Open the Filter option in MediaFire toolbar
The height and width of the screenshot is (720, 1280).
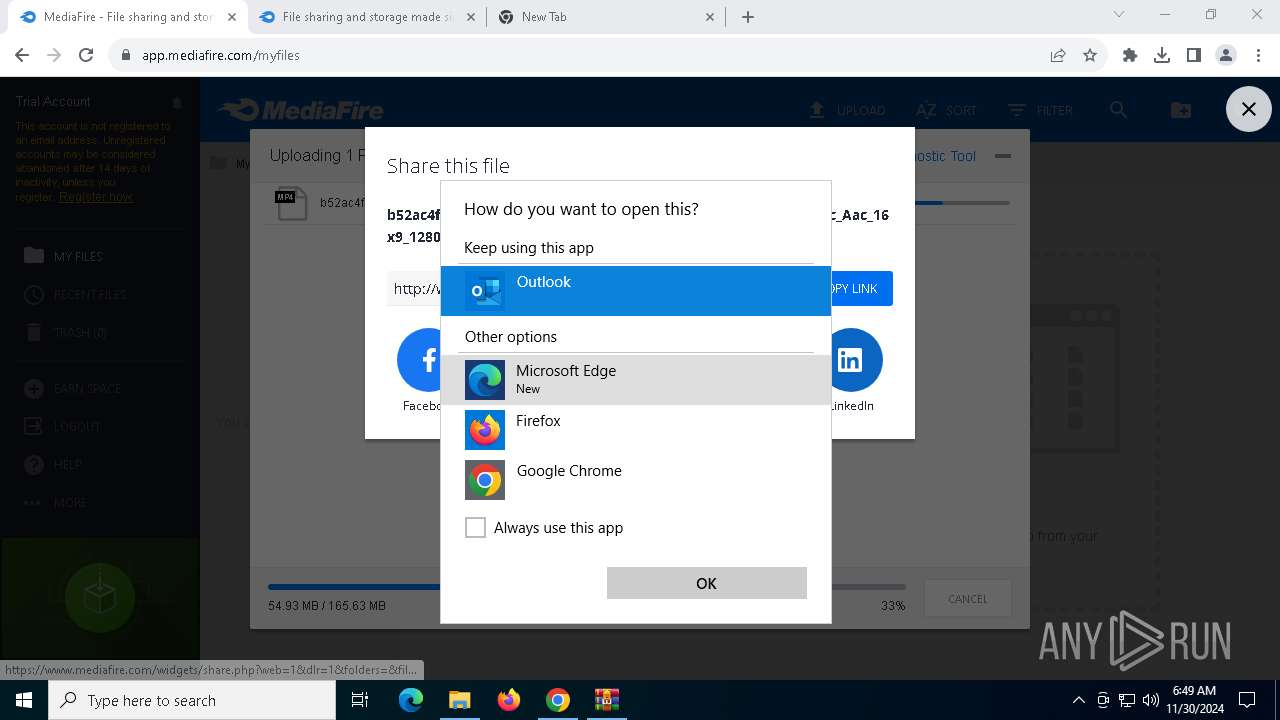click(1040, 110)
